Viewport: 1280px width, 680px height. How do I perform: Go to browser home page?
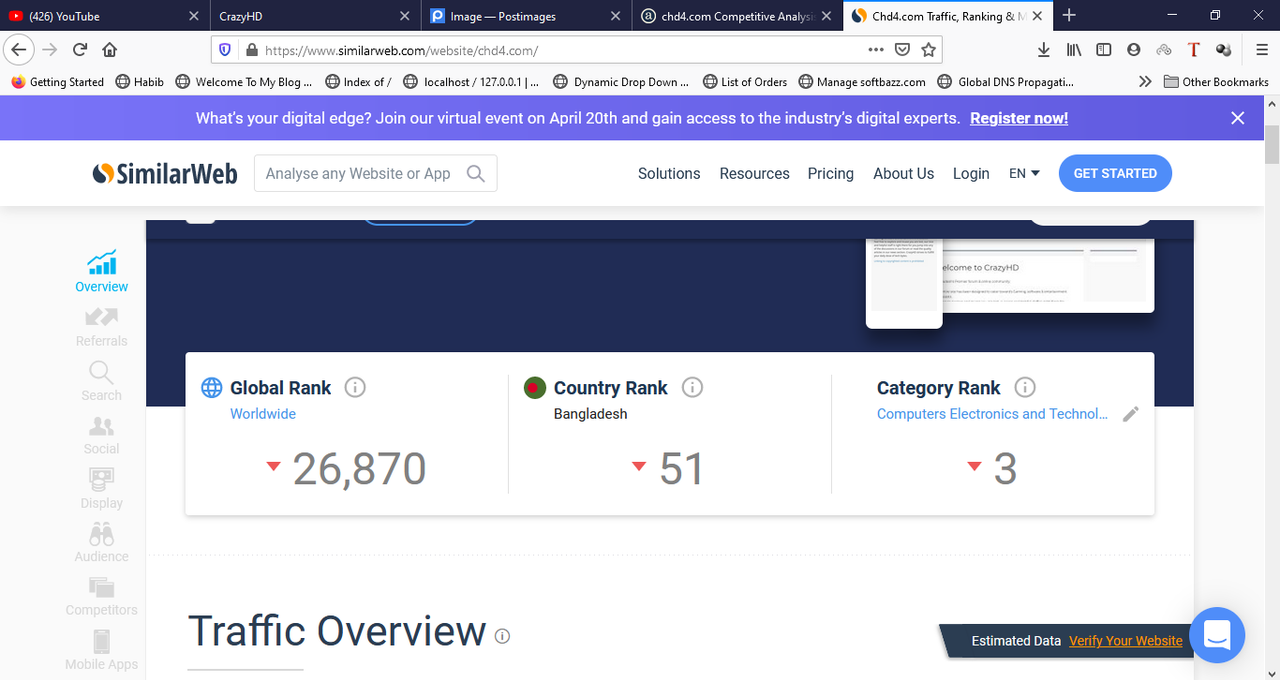point(109,50)
